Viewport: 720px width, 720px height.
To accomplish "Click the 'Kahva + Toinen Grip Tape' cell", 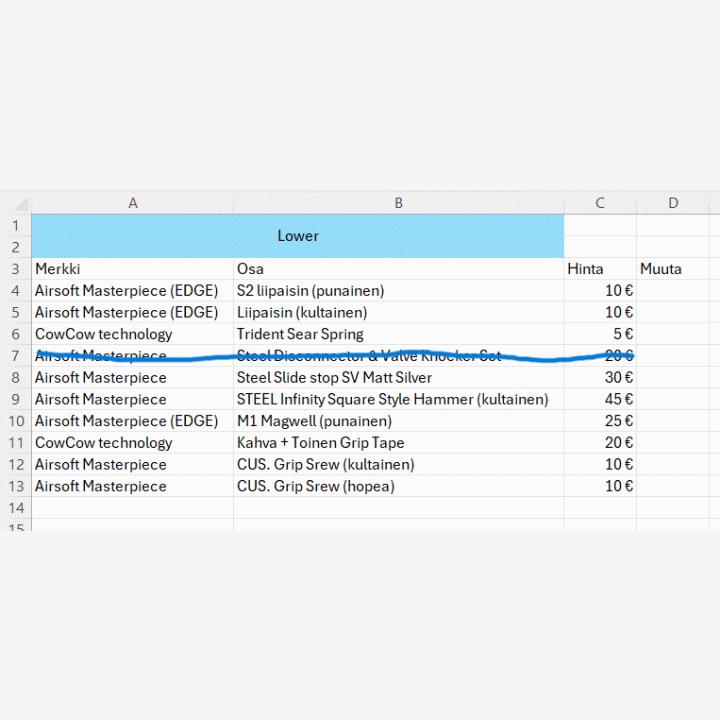I will 398,443.
